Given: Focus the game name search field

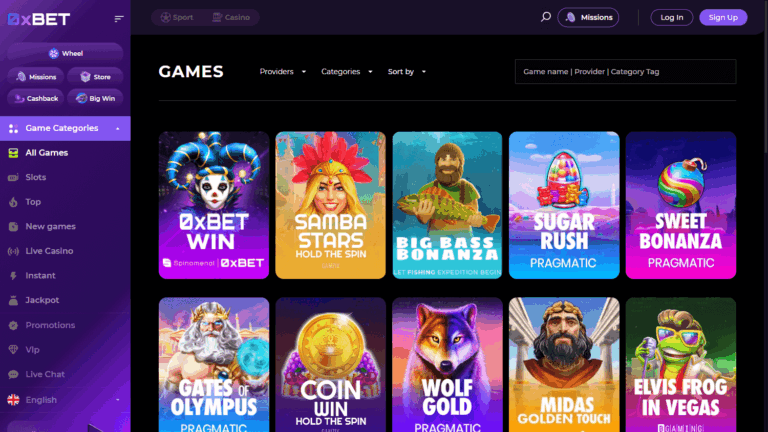Looking at the screenshot, I should [x=625, y=72].
